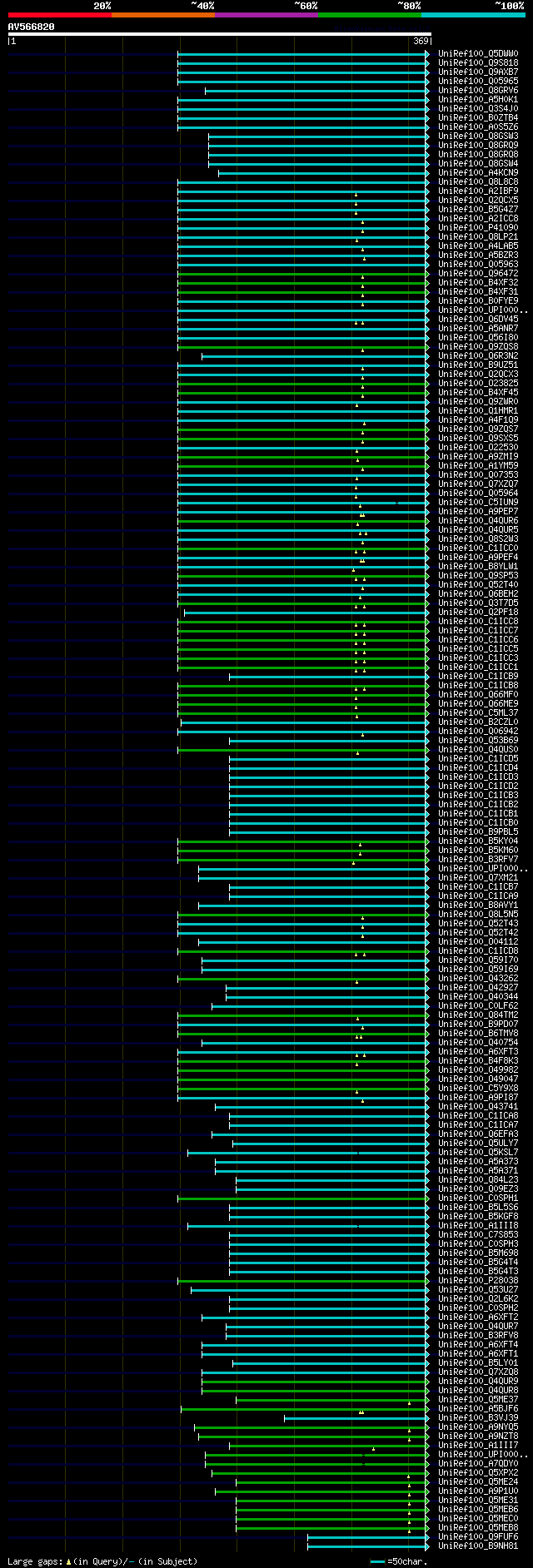Select hit label UniRef100_B0ZTB4
The width and height of the screenshot is (533, 1568).
(x=478, y=117)
